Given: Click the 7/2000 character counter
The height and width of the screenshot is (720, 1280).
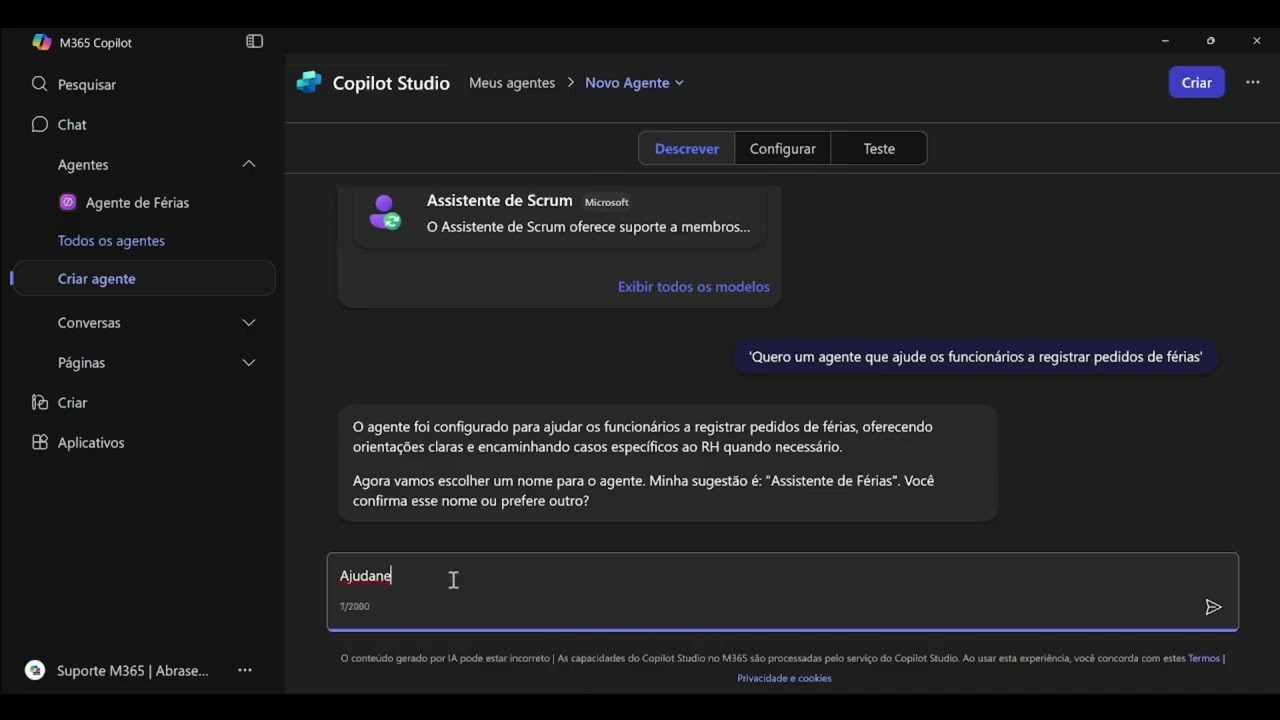Looking at the screenshot, I should (x=354, y=606).
